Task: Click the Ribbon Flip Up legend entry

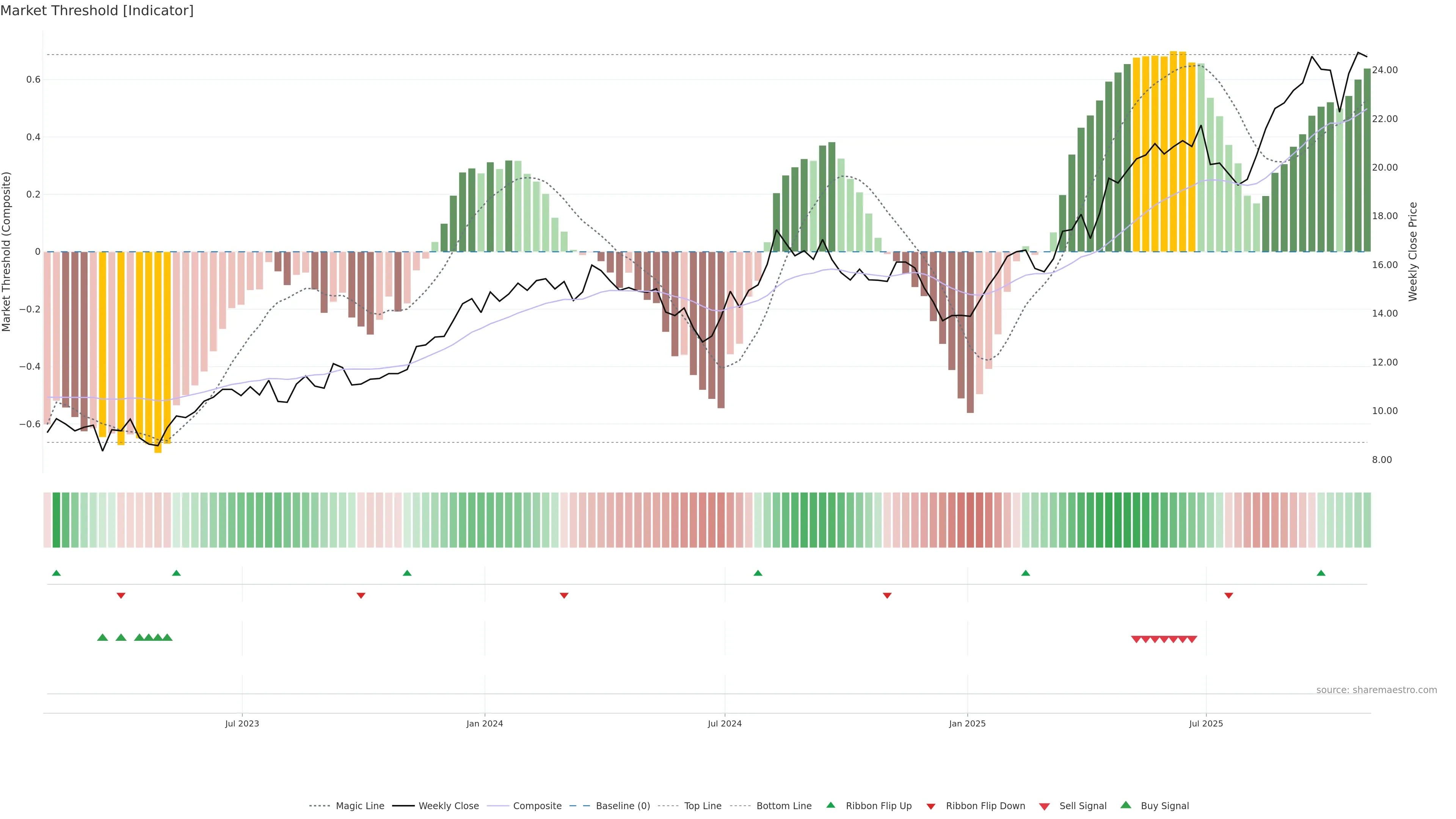Action: pos(879,806)
